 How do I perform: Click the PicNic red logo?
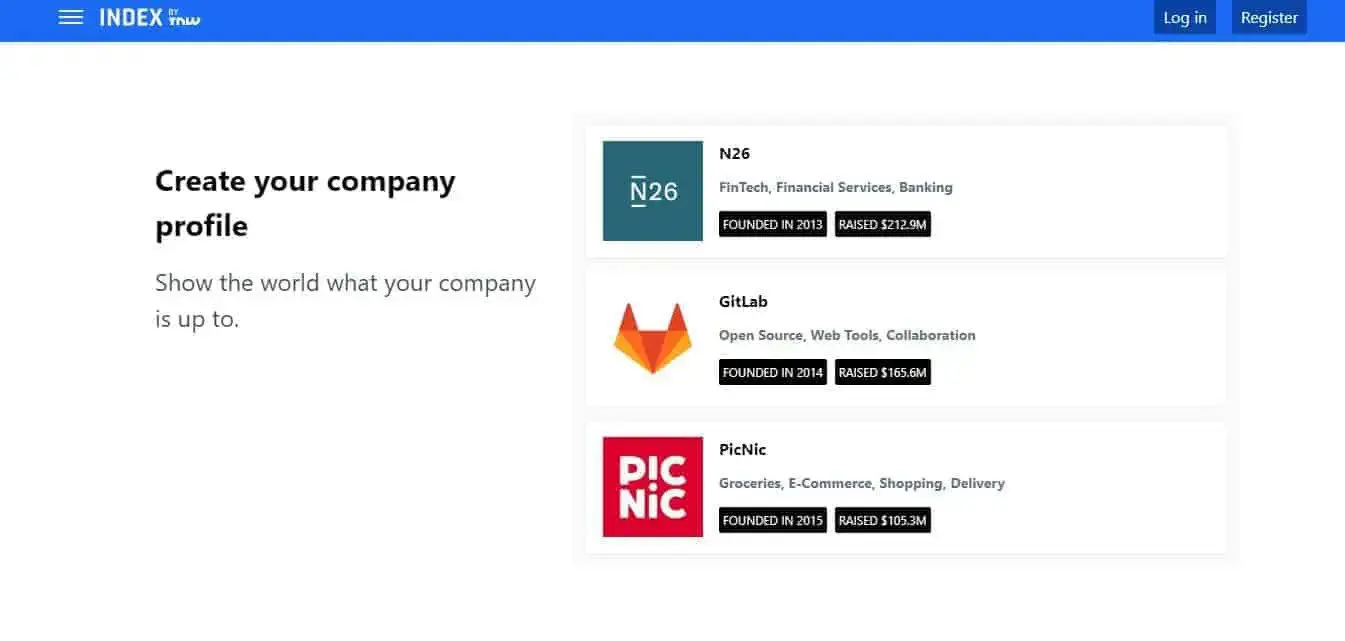pyautogui.click(x=652, y=487)
